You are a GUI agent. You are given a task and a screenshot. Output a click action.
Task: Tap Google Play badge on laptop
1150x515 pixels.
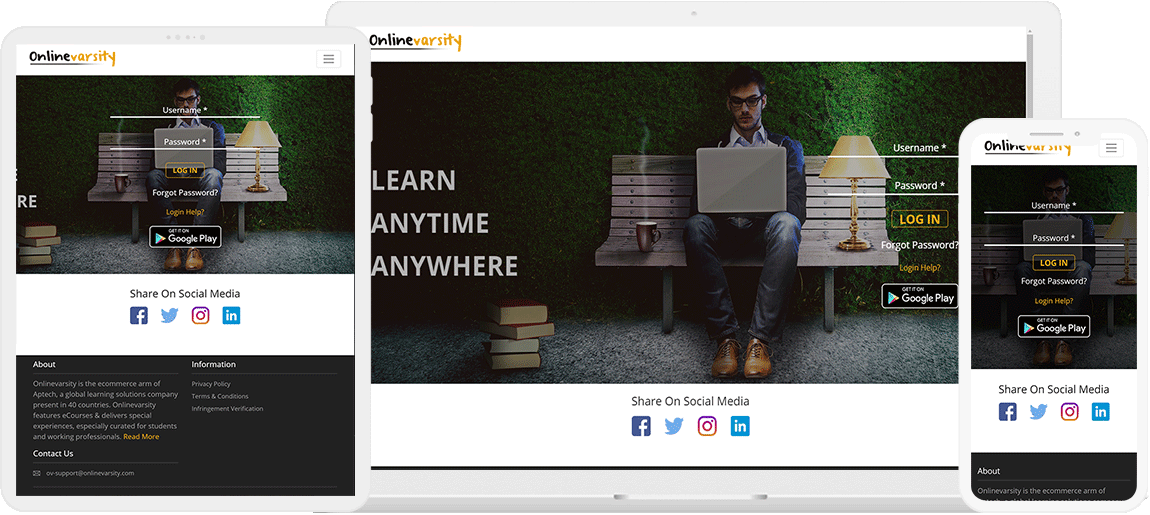click(x=920, y=296)
